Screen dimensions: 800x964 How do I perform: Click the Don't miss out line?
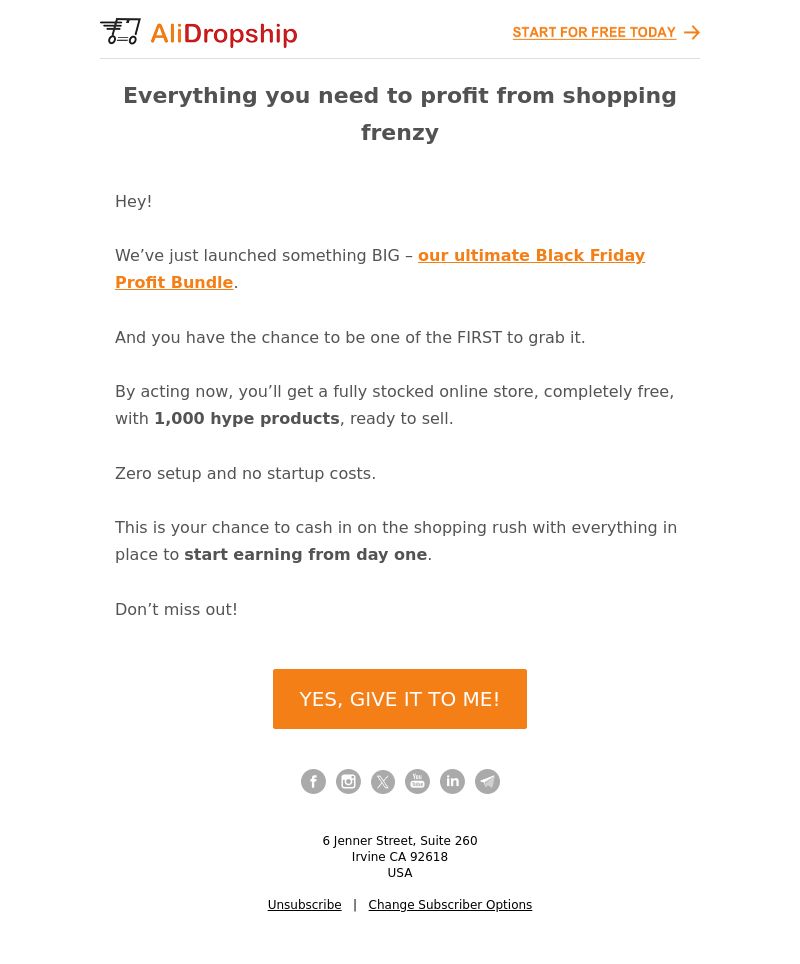pyautogui.click(x=176, y=610)
